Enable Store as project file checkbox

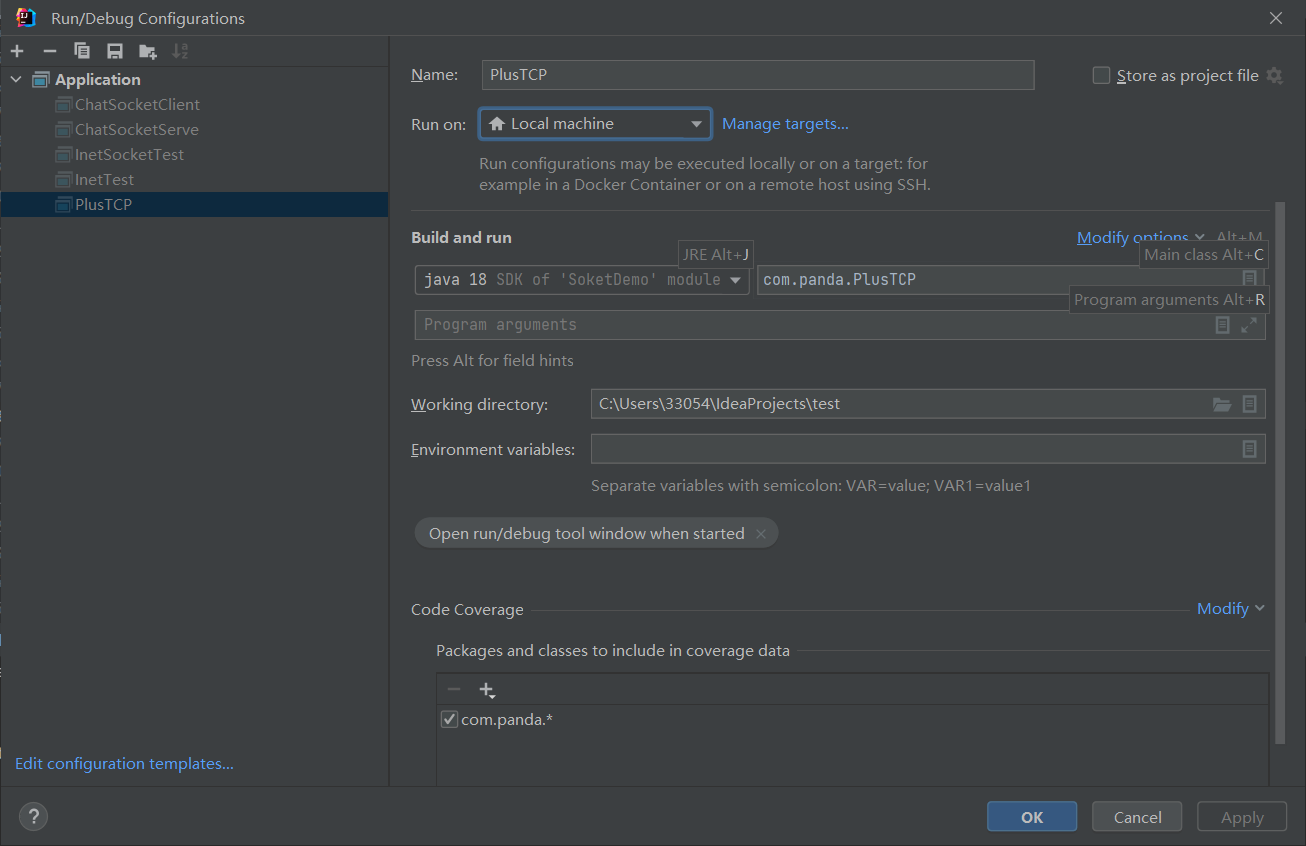[1101, 76]
